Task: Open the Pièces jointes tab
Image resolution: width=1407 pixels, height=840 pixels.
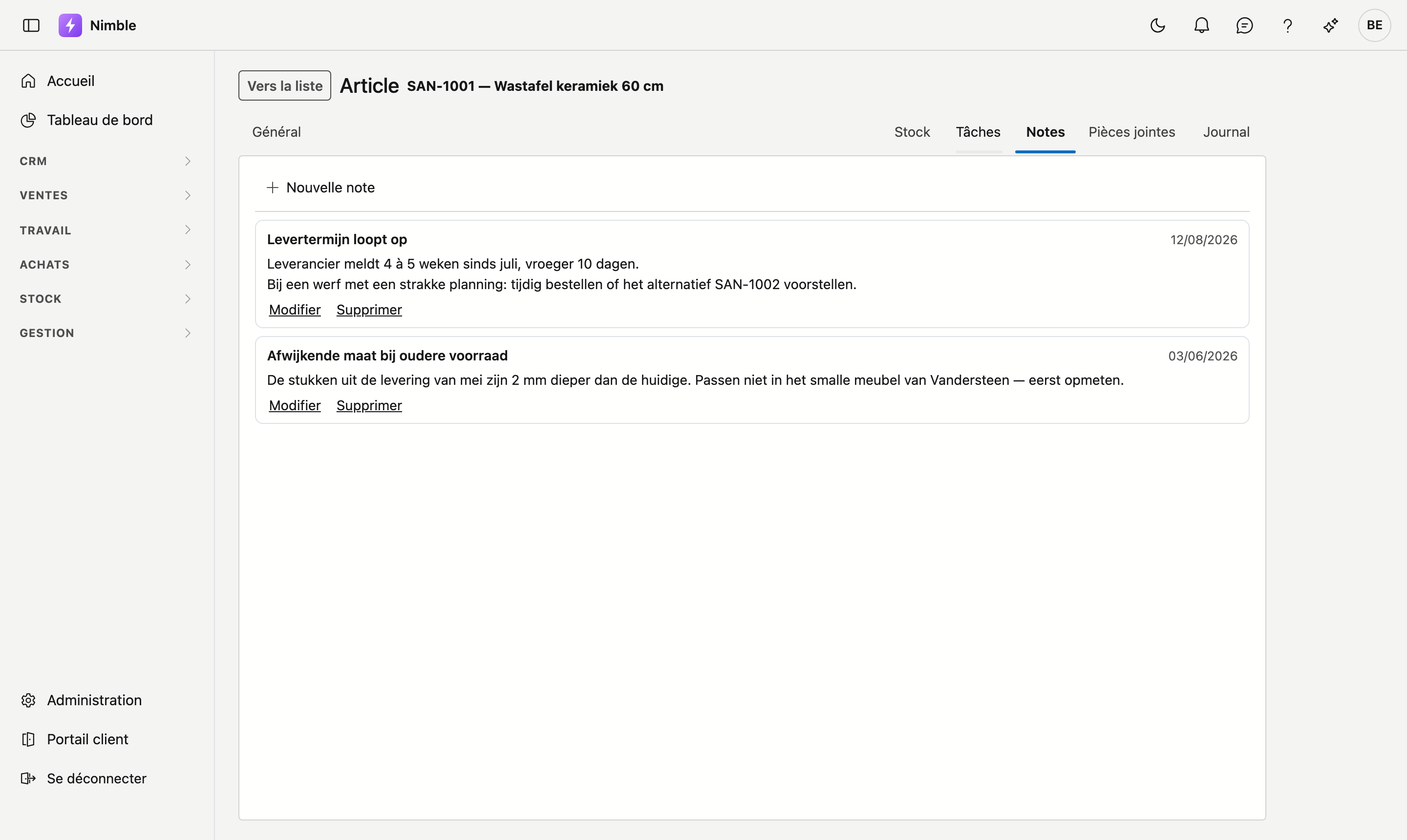Action: coord(1131,132)
